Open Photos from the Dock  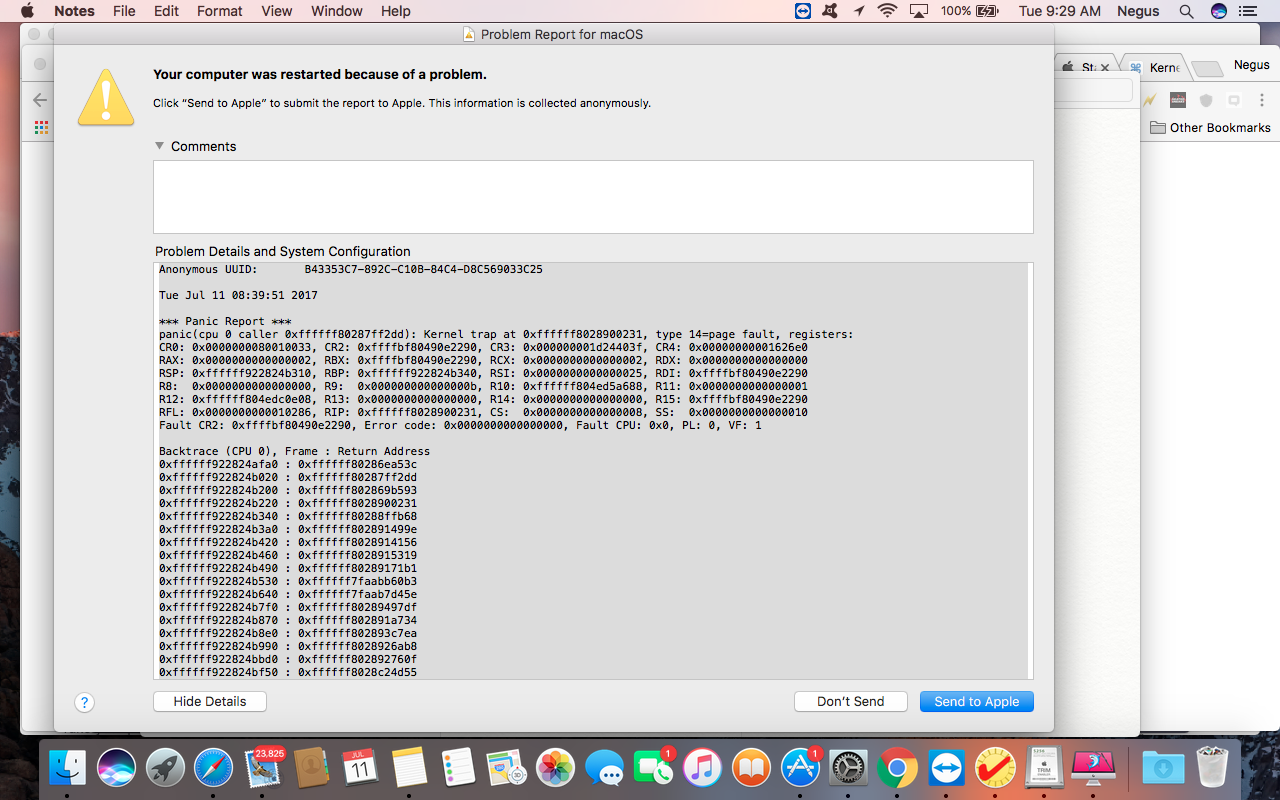pos(555,768)
